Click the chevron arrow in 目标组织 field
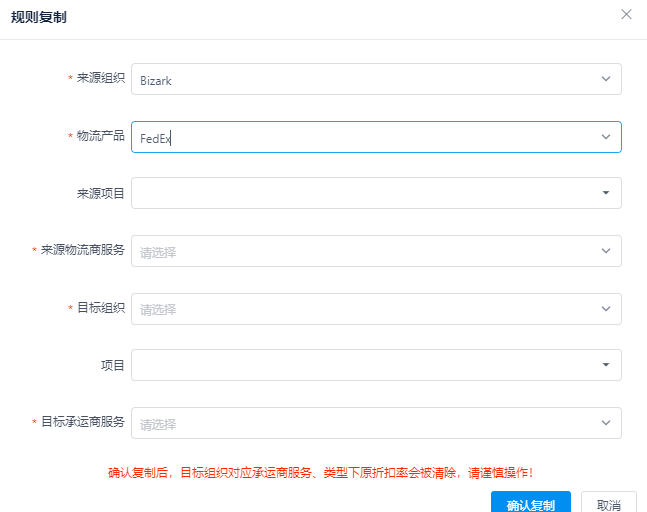This screenshot has height=512, width=647. [x=606, y=309]
